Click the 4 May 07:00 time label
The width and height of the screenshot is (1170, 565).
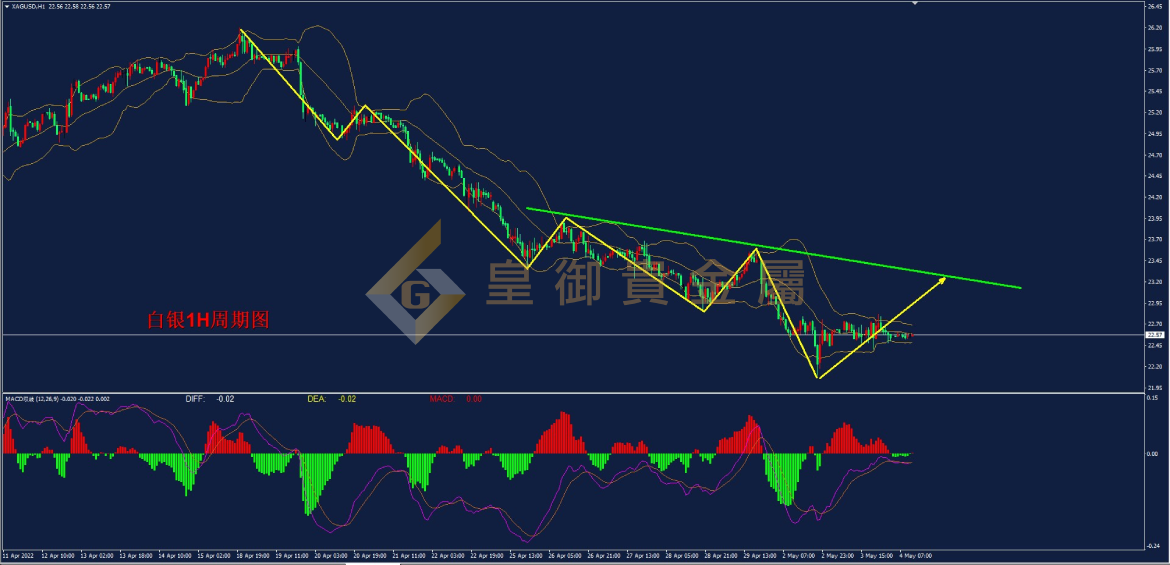coord(915,556)
